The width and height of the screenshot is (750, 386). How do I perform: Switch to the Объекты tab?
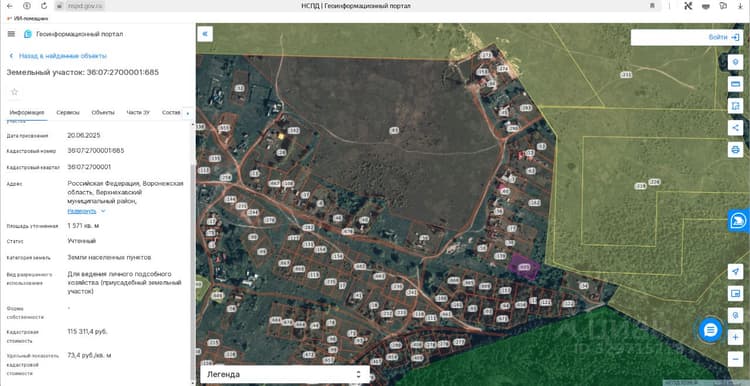tap(103, 112)
